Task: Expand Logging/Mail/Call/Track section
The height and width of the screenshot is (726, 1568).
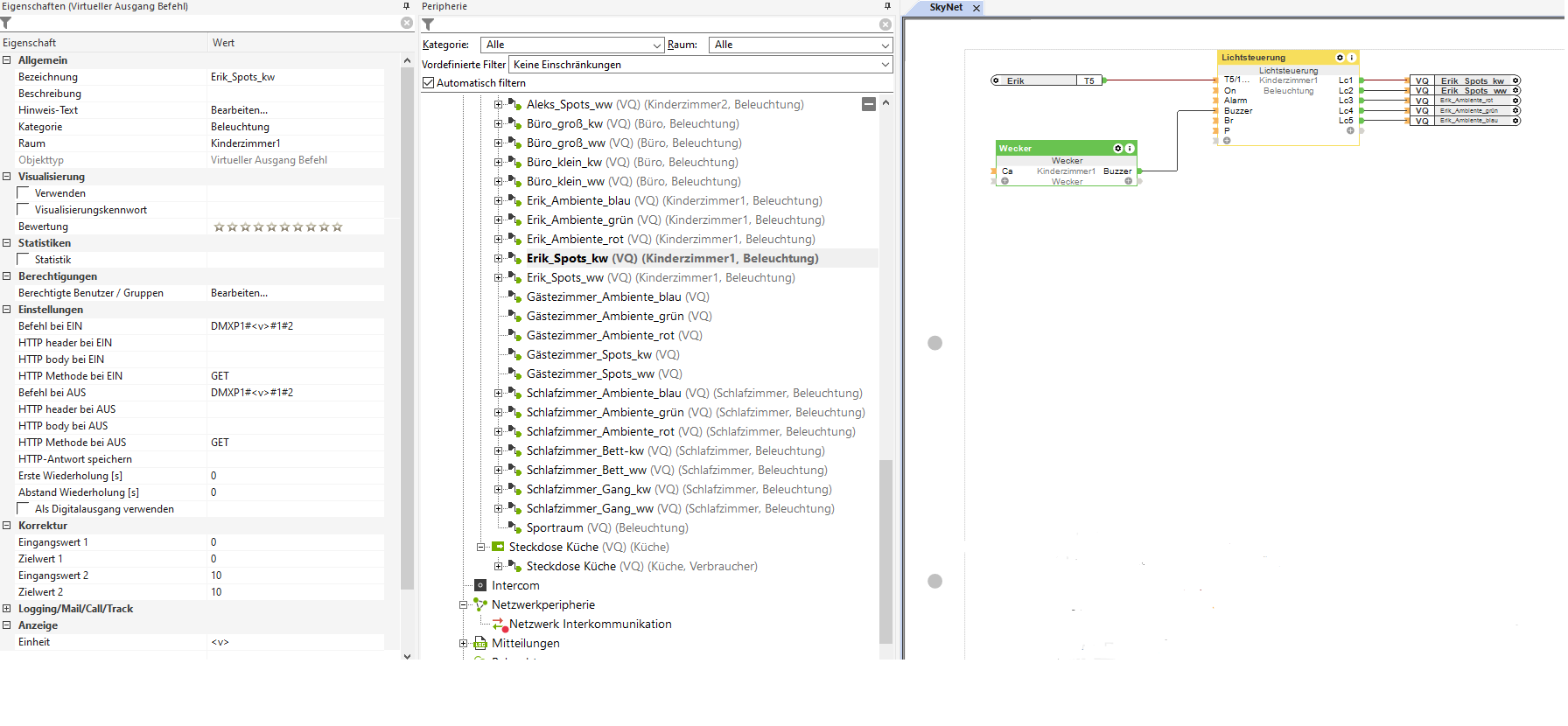Action: (x=7, y=609)
